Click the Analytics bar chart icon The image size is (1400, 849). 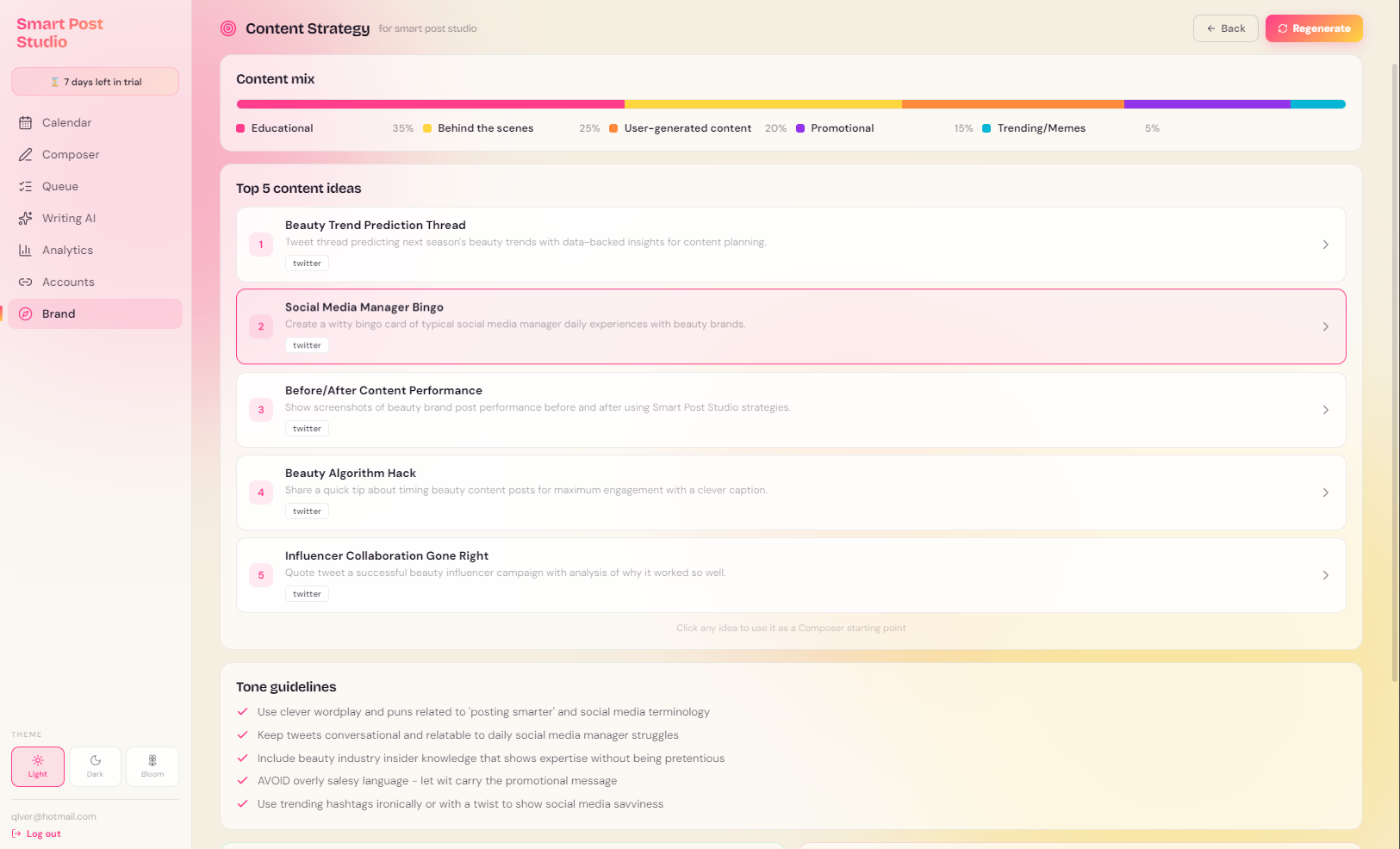tap(26, 251)
